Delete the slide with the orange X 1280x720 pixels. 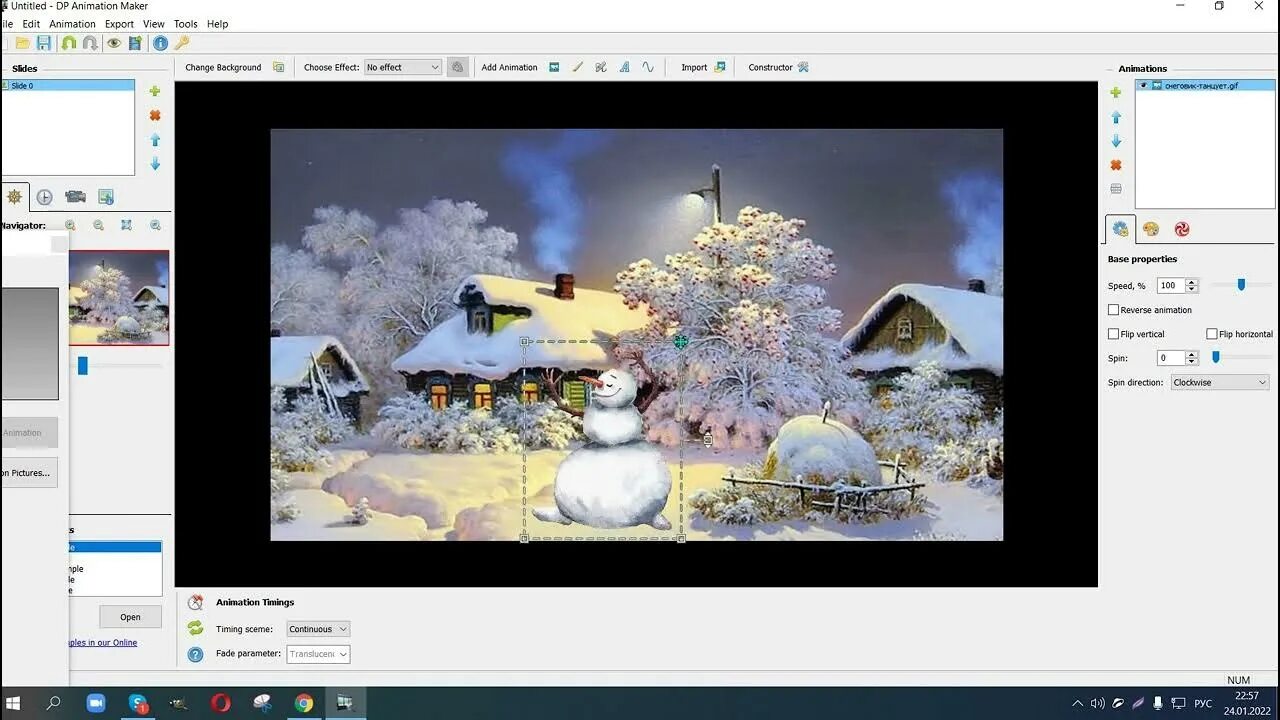pyautogui.click(x=155, y=115)
